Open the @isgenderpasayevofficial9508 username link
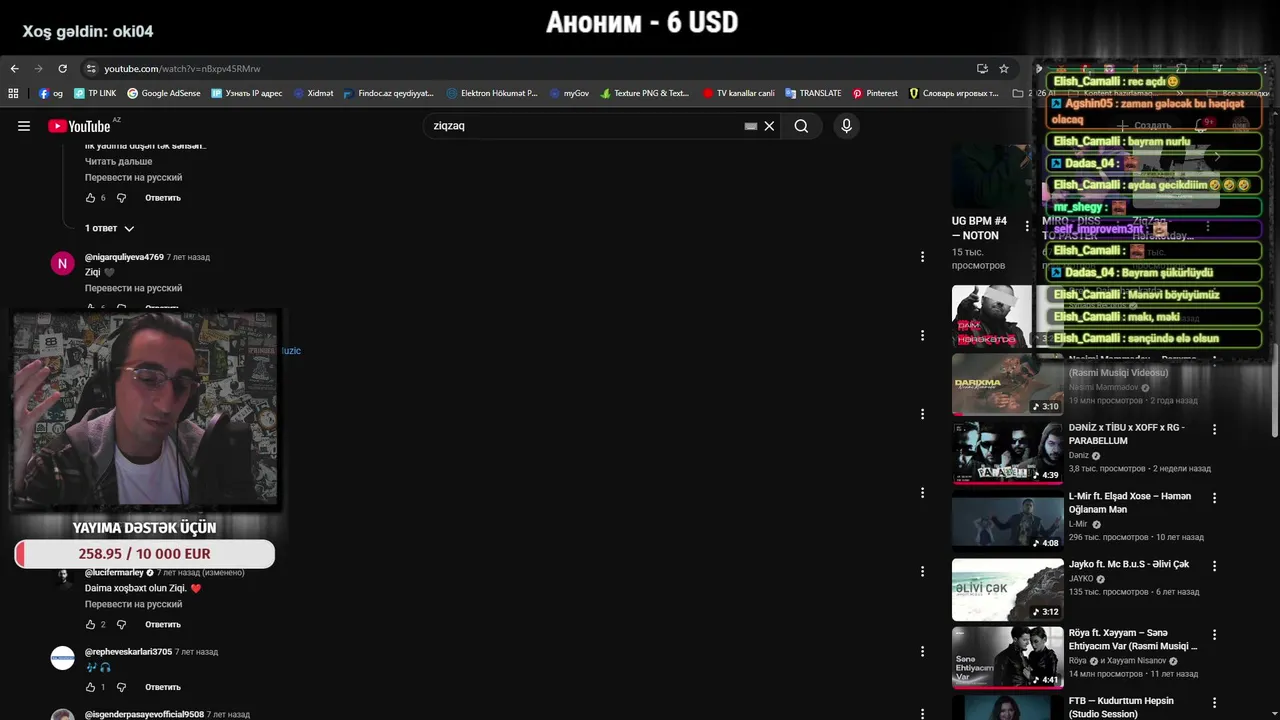Image resolution: width=1280 pixels, height=720 pixels. click(x=144, y=714)
